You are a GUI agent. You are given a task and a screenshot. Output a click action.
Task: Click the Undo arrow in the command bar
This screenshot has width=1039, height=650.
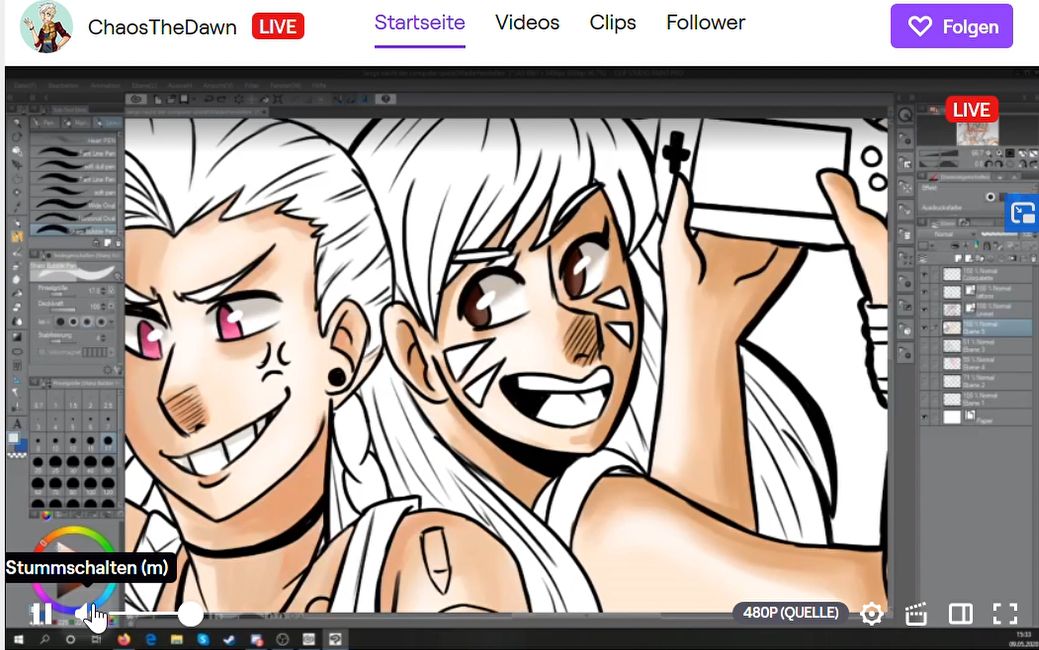point(208,99)
